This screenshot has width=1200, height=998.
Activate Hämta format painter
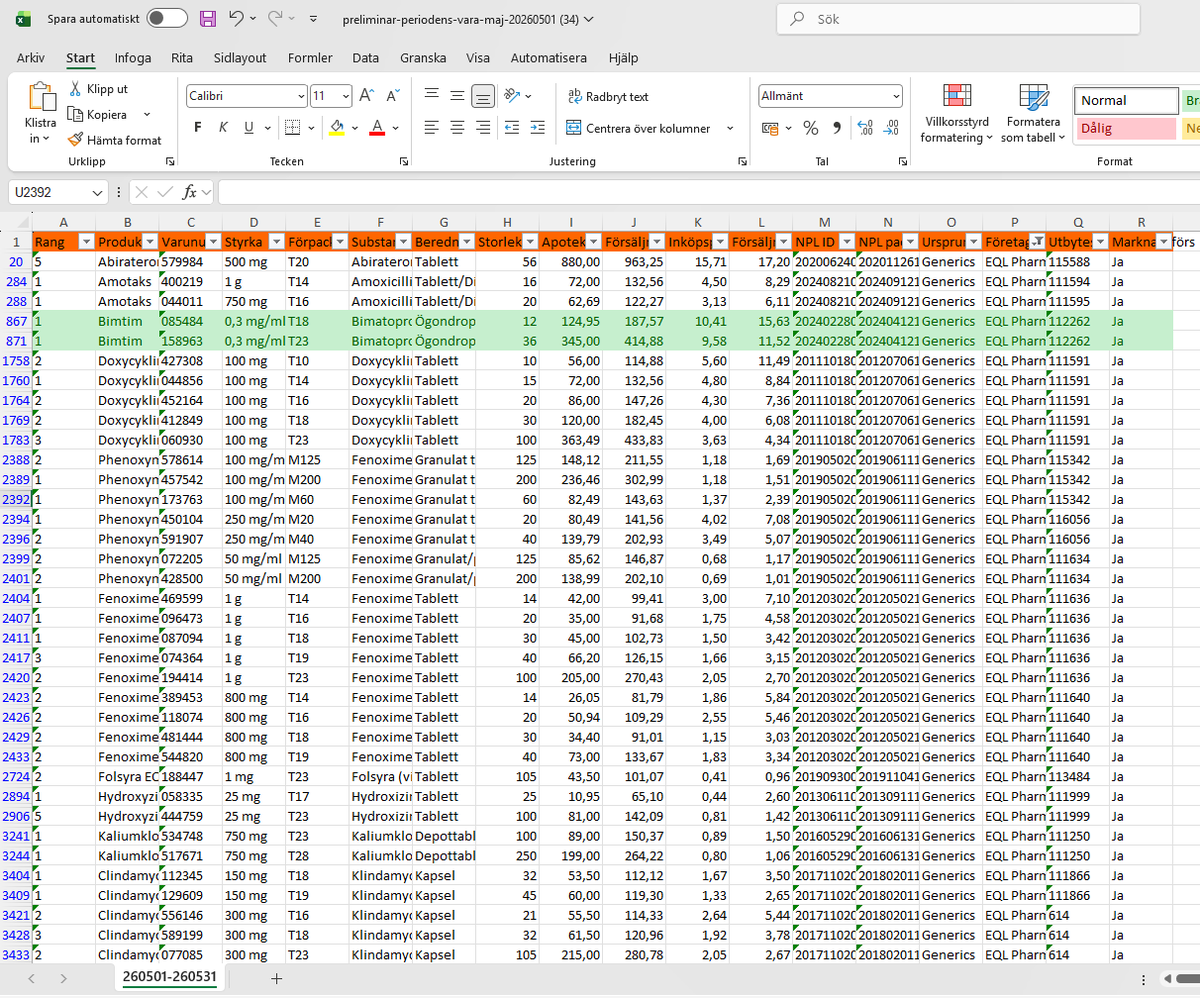tap(115, 141)
